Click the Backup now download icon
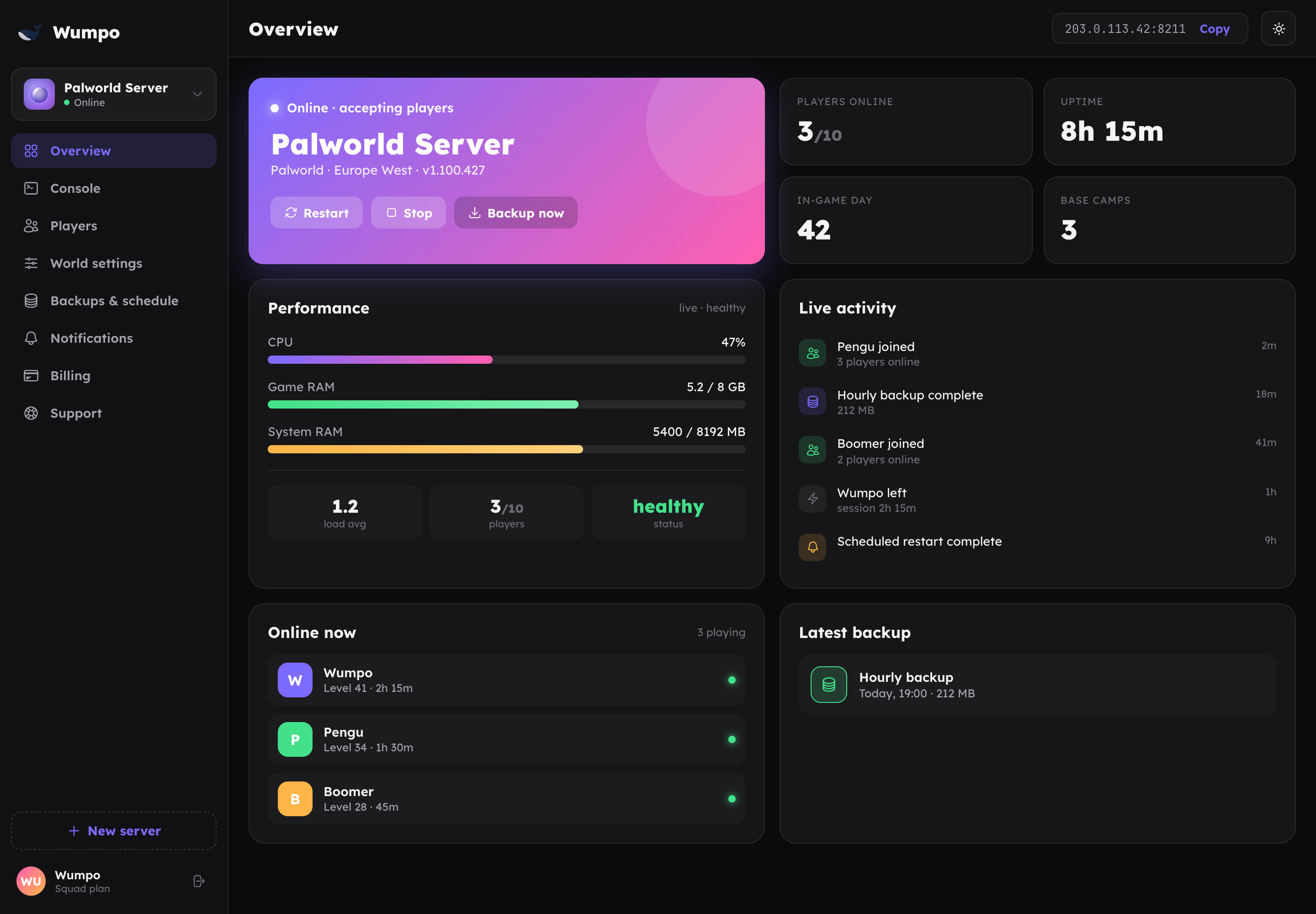Viewport: 1316px width, 914px height. [474, 213]
